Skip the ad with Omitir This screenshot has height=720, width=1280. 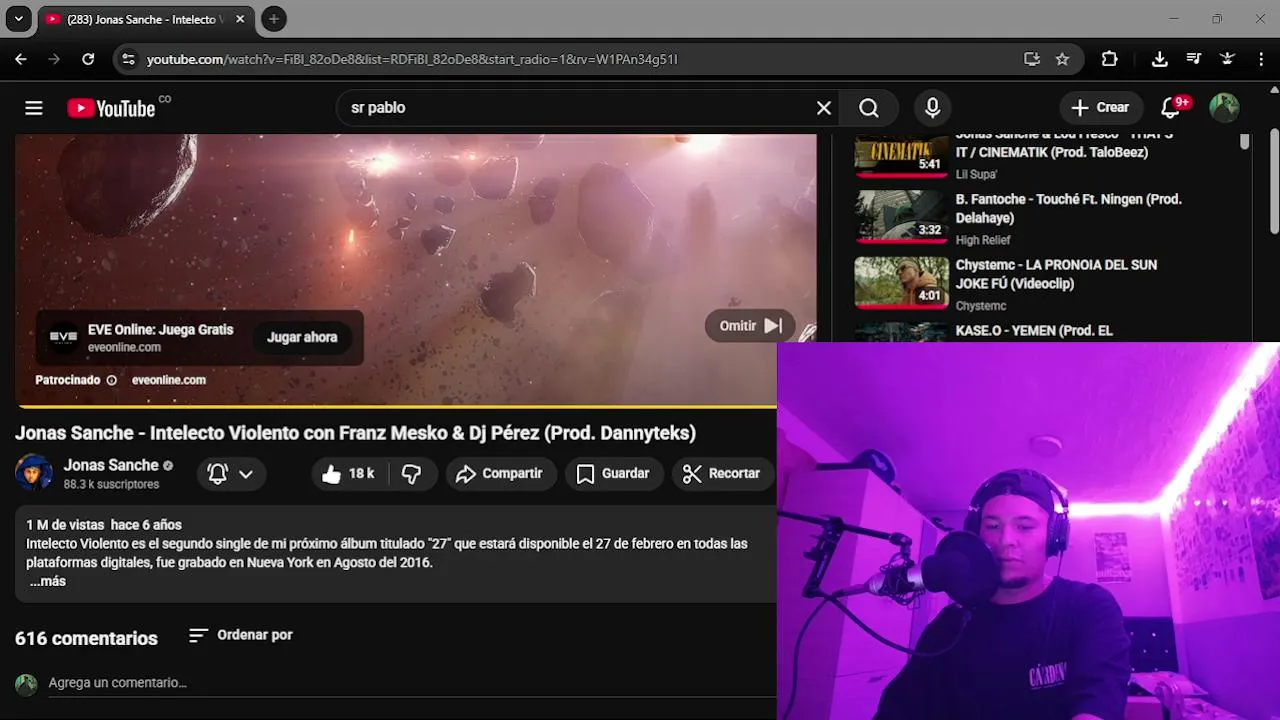click(x=750, y=325)
